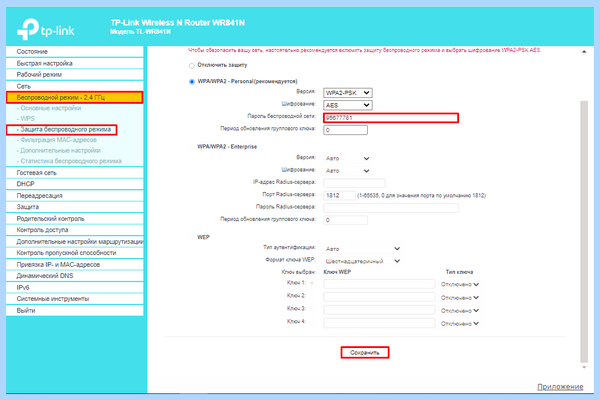600x400 pixels.
Task: Open Дополнительные настройки submenu item
Action: click(x=59, y=150)
